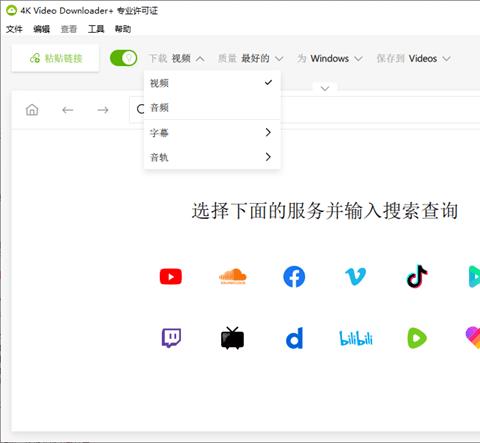The width and height of the screenshot is (480, 443).
Task: Expand the 字幕 submenu
Action: pos(212,133)
